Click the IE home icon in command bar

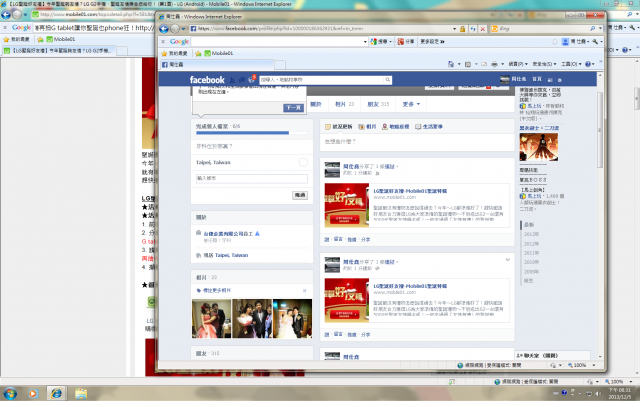coord(451,64)
